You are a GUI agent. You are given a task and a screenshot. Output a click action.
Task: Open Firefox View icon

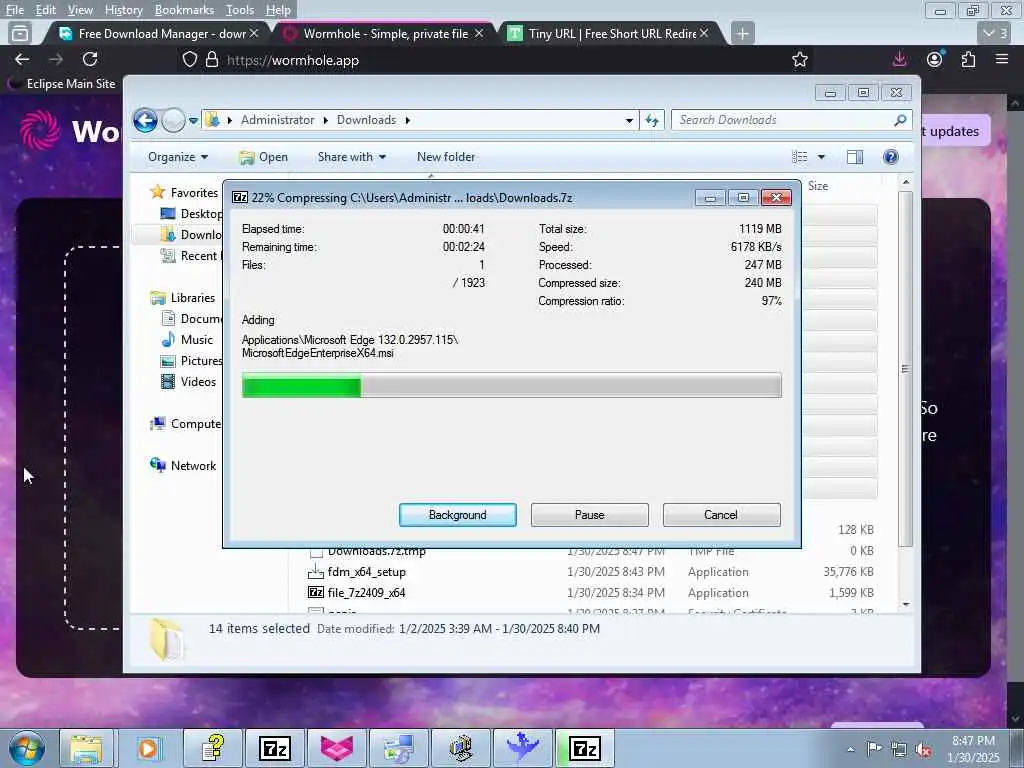[x=20, y=33]
